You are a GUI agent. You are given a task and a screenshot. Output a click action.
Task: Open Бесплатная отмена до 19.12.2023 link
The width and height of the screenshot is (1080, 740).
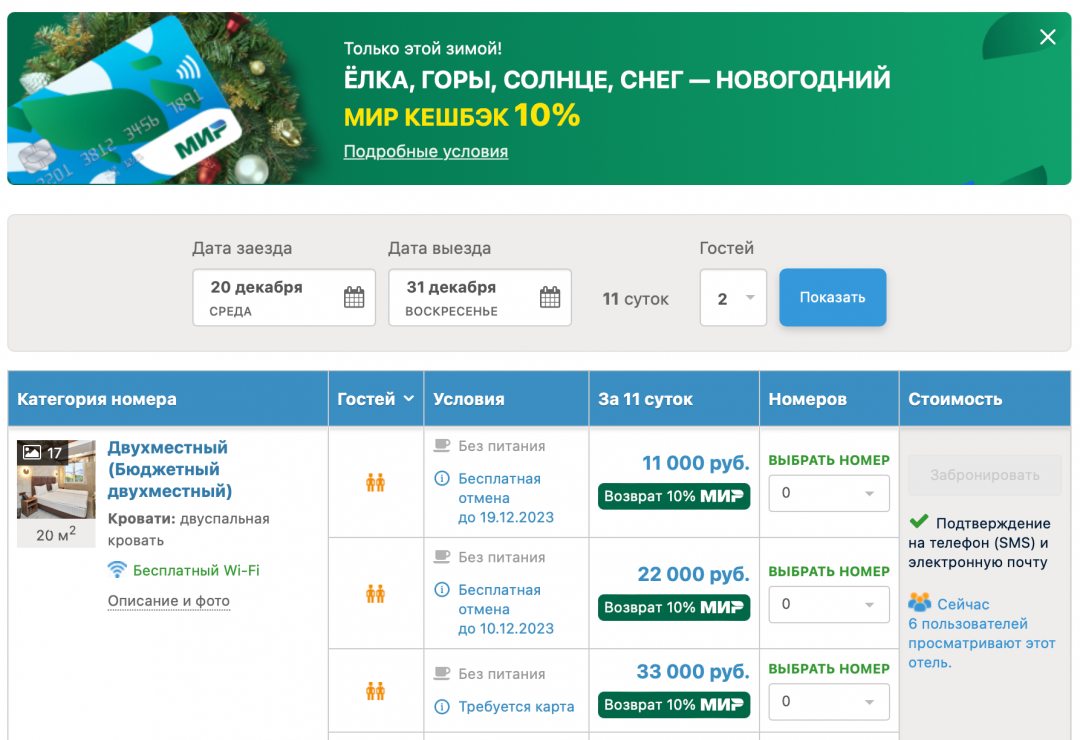[506, 498]
